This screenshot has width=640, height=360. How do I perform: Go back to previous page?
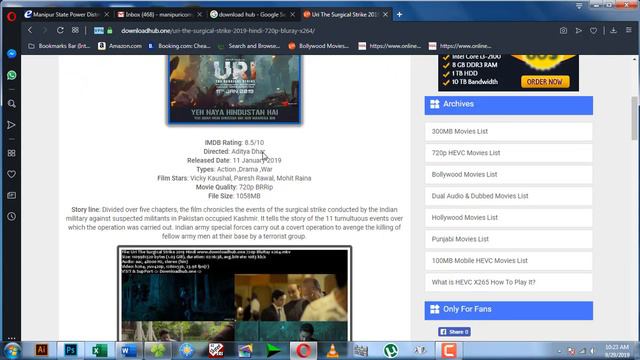(x=30, y=30)
